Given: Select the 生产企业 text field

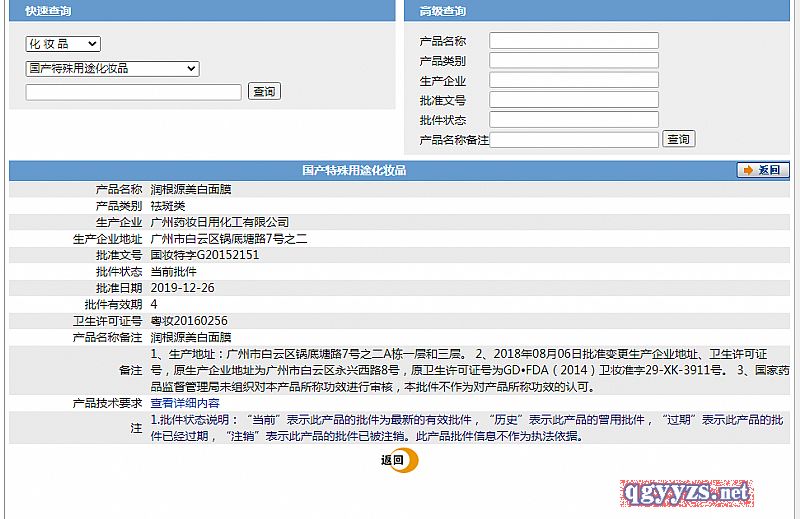Looking at the screenshot, I should (573, 80).
